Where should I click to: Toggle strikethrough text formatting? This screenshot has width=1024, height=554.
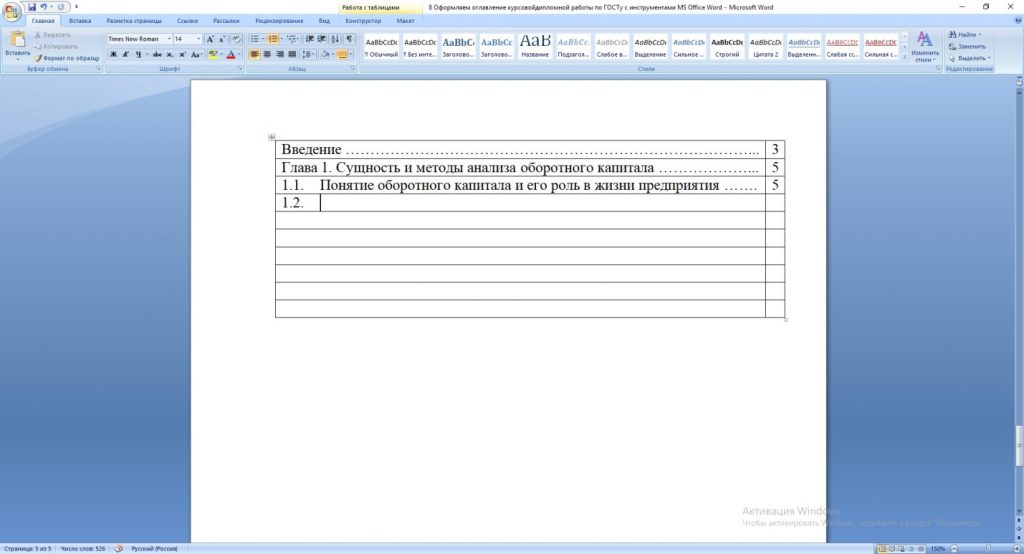156,54
